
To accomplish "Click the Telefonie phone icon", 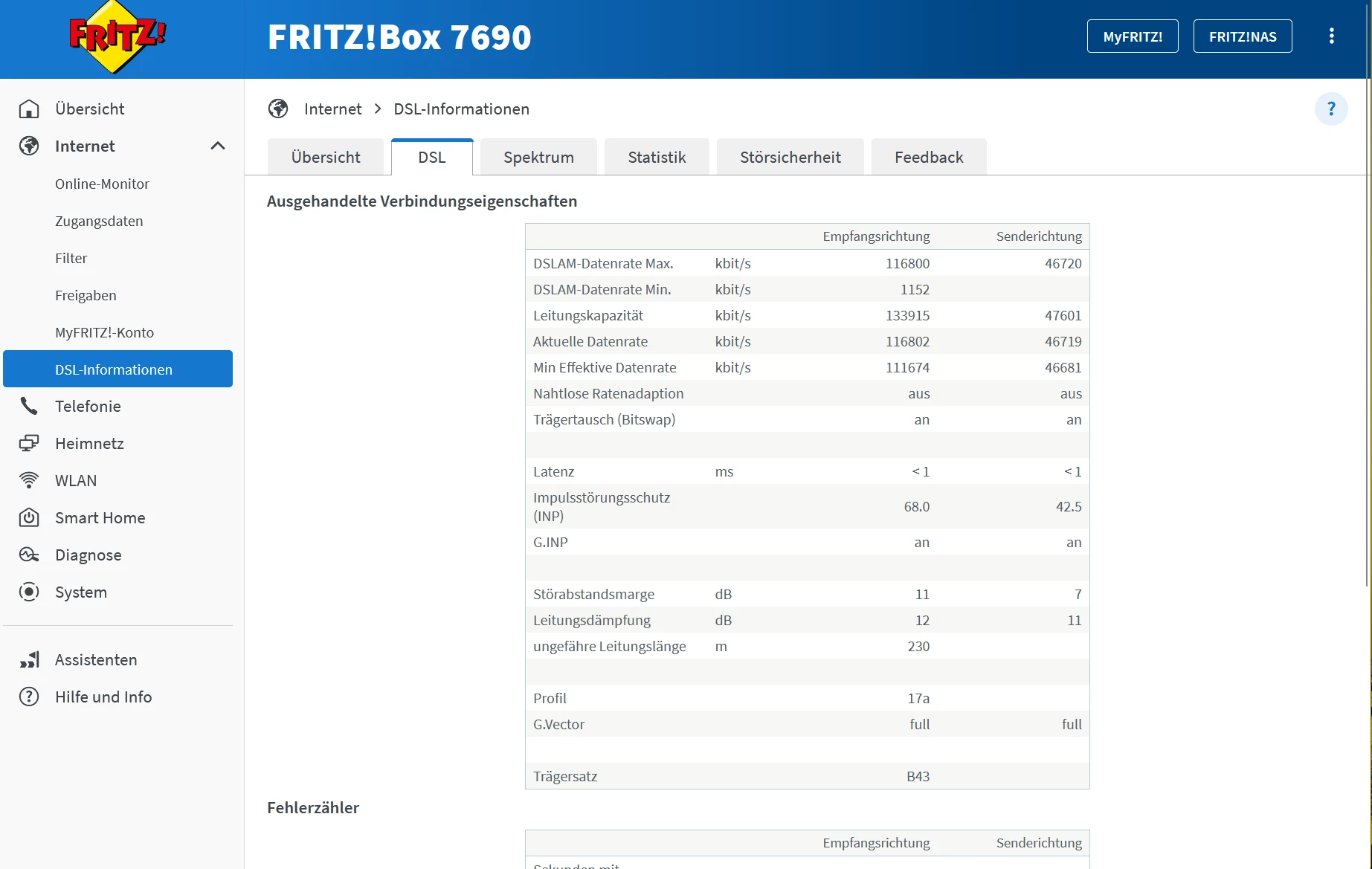I will tap(29, 407).
